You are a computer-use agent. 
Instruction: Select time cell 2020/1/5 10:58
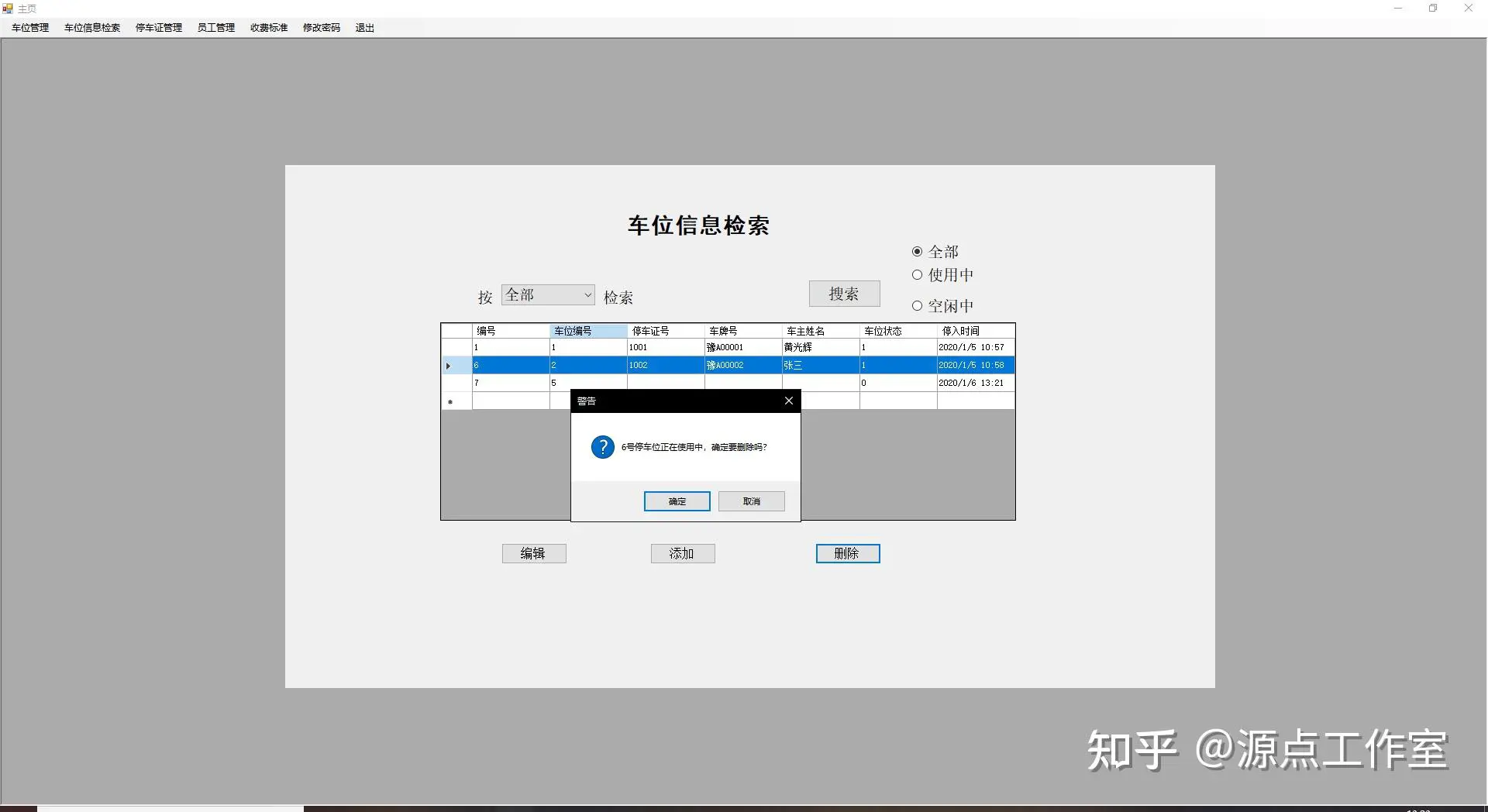click(976, 366)
